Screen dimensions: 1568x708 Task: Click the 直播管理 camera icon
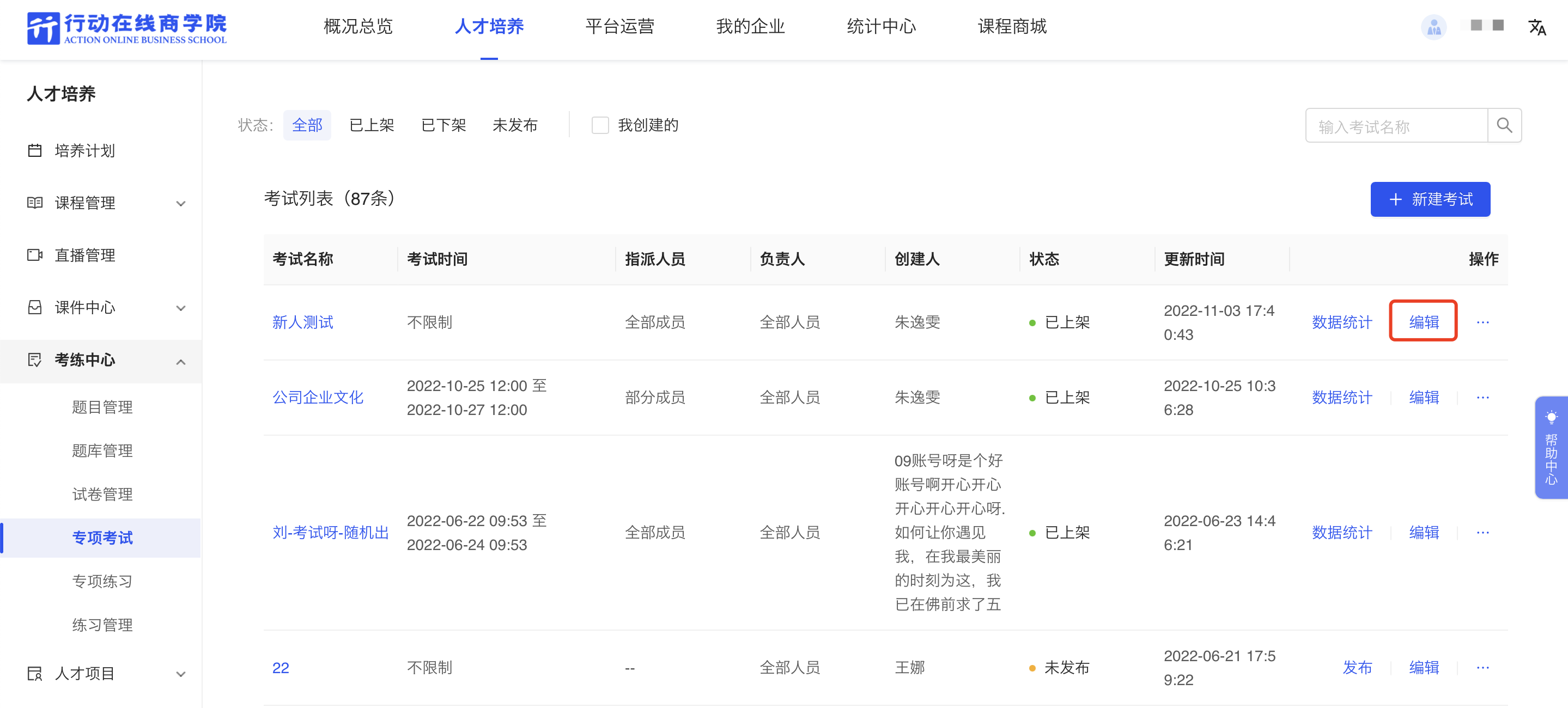[x=35, y=255]
